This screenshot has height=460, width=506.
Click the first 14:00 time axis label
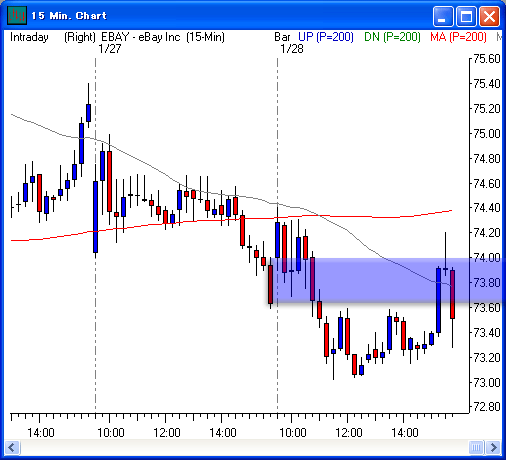tap(41, 433)
